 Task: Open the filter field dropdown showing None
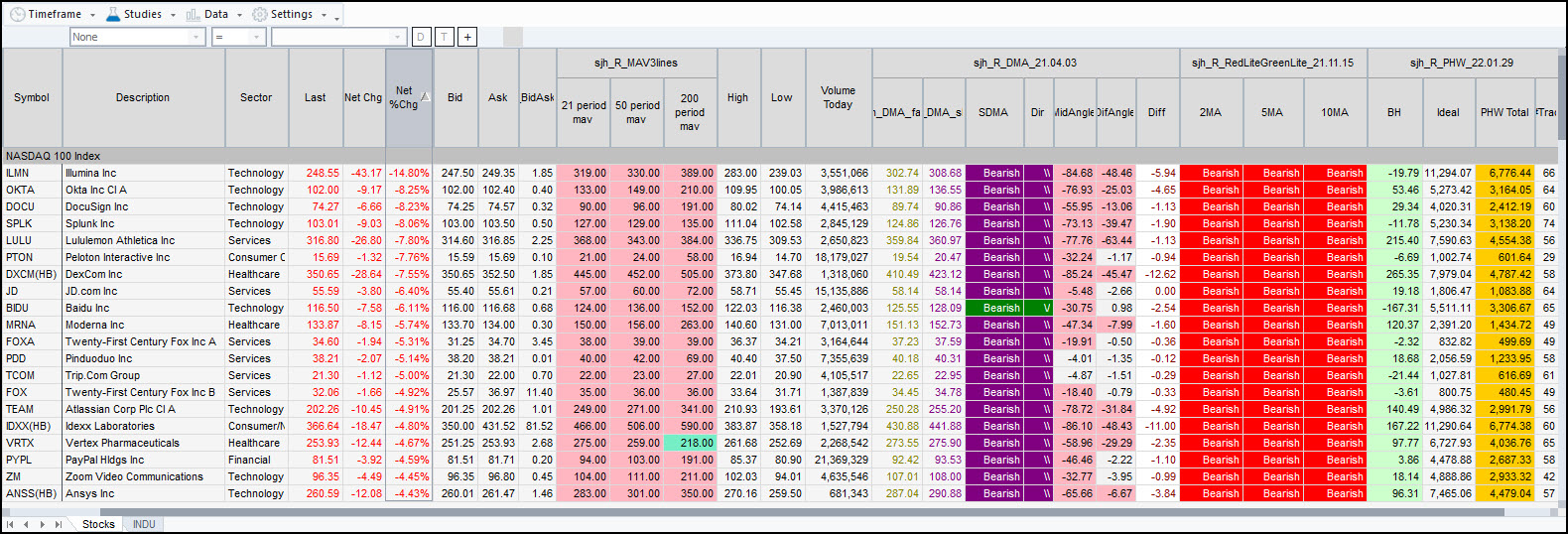click(x=197, y=37)
